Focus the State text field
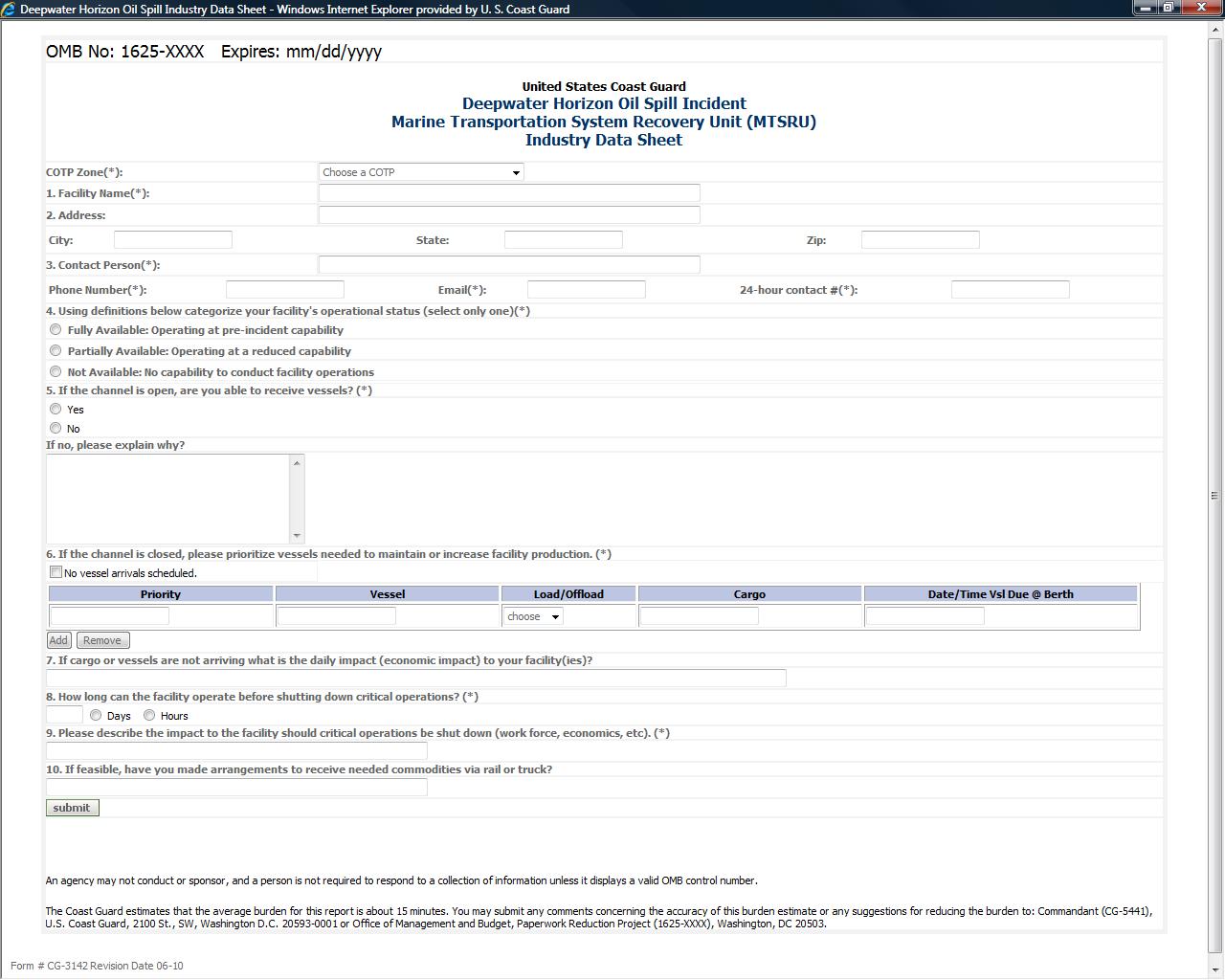The image size is (1225, 980). 564,240
